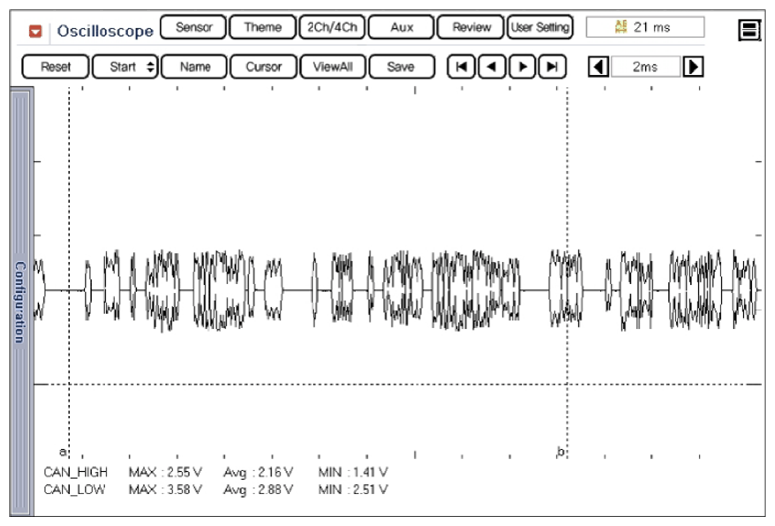
Task: Open the panel menu icon at top right
Action: point(749,31)
